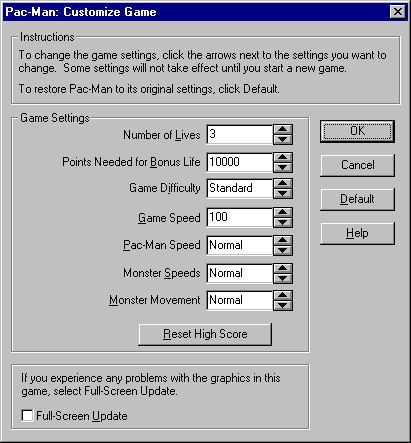Enable the Full-Screen Update checkbox

tap(27, 416)
